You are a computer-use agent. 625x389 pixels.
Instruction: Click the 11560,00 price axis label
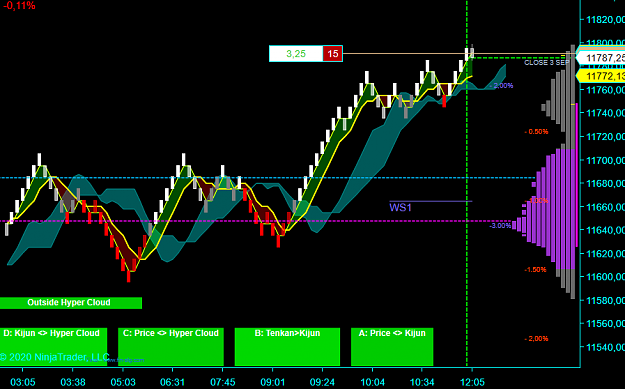pyautogui.click(x=605, y=324)
